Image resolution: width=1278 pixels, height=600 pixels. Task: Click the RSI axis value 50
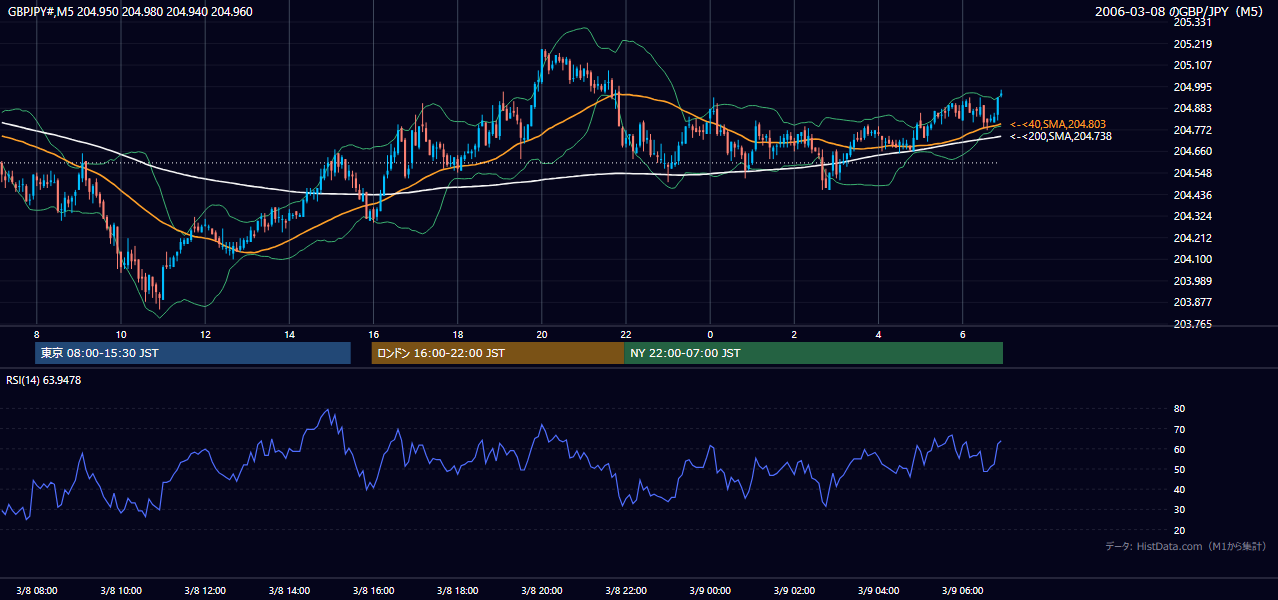point(1179,469)
